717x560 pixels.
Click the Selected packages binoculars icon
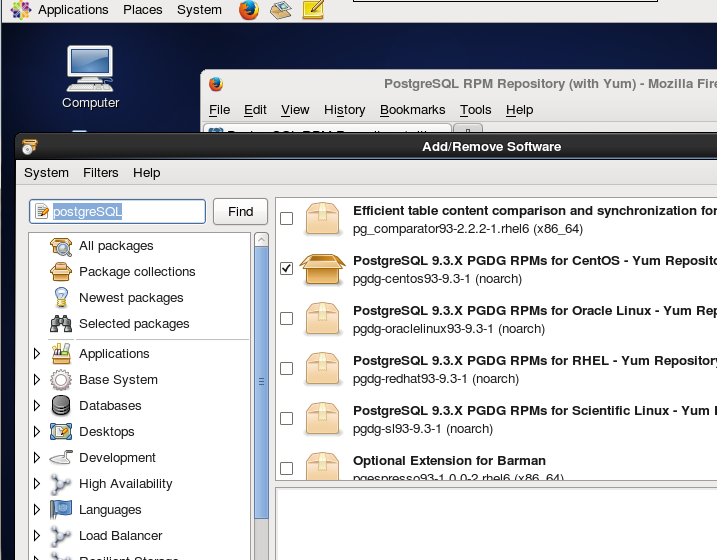(x=61, y=324)
